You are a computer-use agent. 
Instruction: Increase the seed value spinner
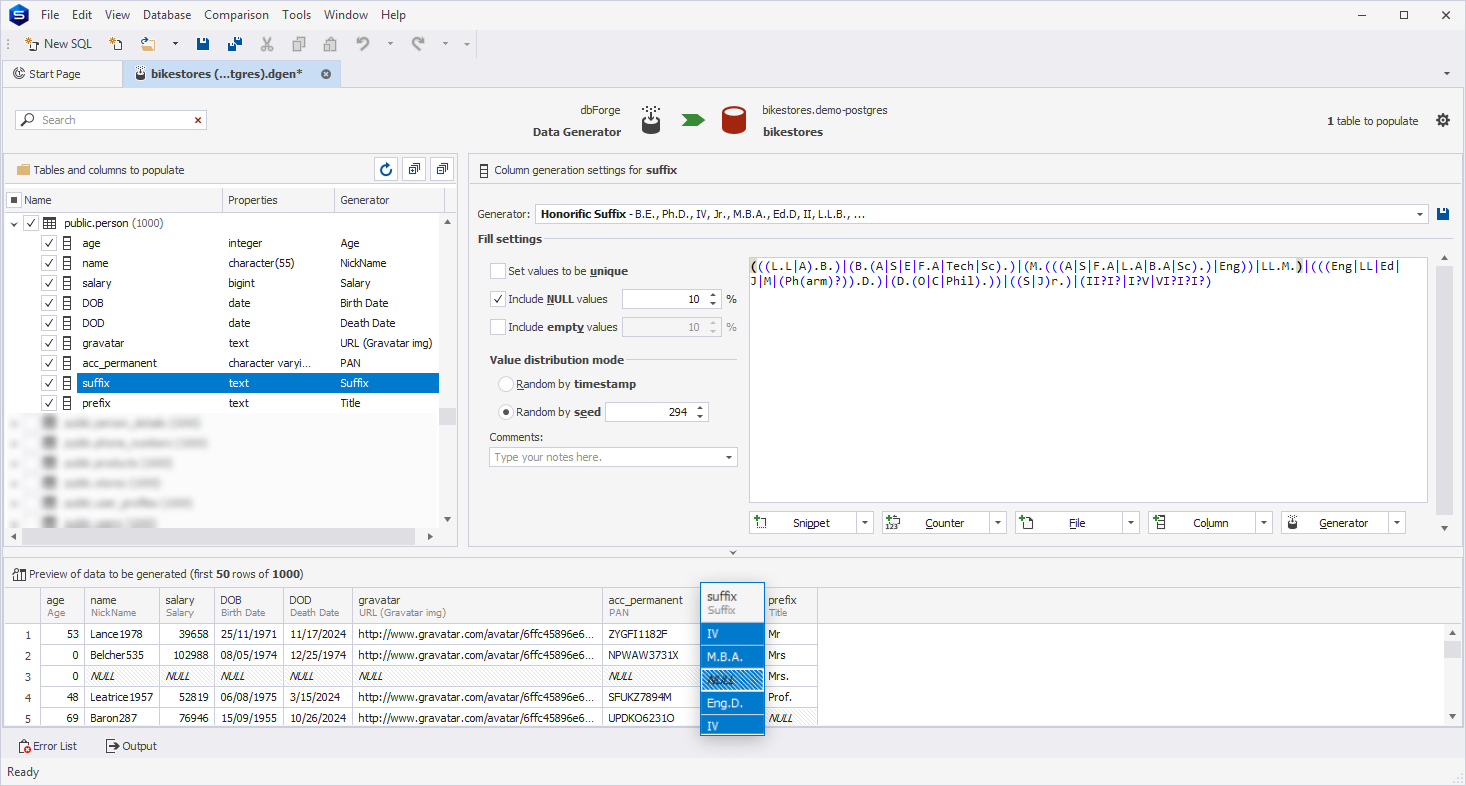coord(700,408)
